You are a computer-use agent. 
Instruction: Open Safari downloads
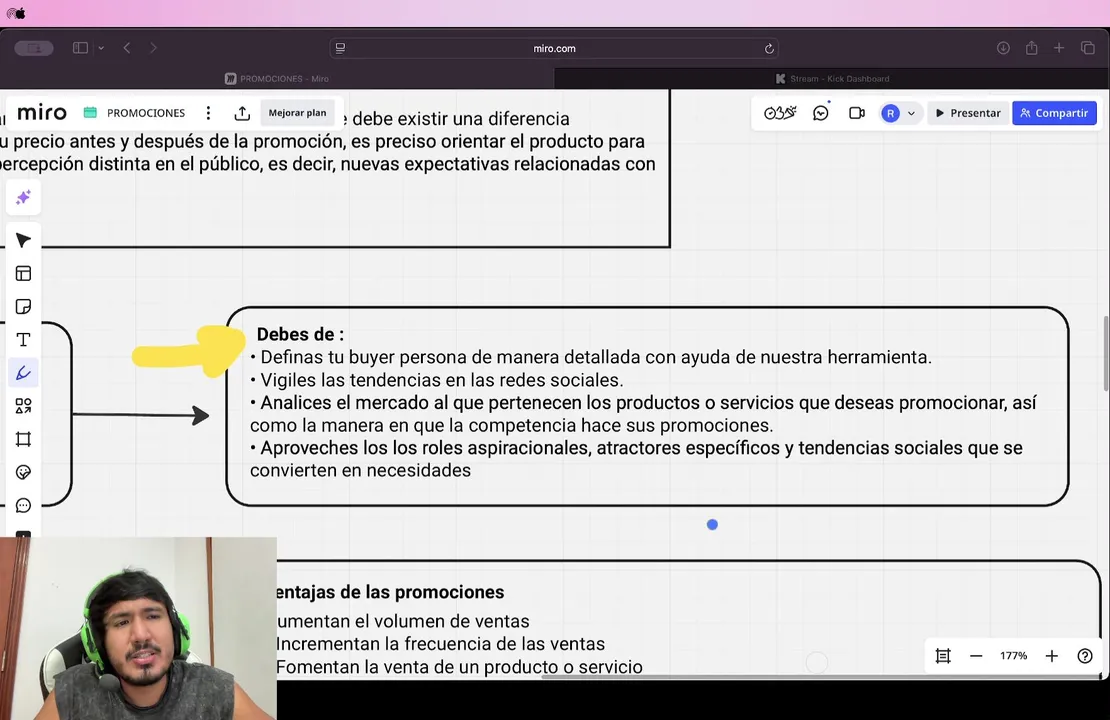1003,48
